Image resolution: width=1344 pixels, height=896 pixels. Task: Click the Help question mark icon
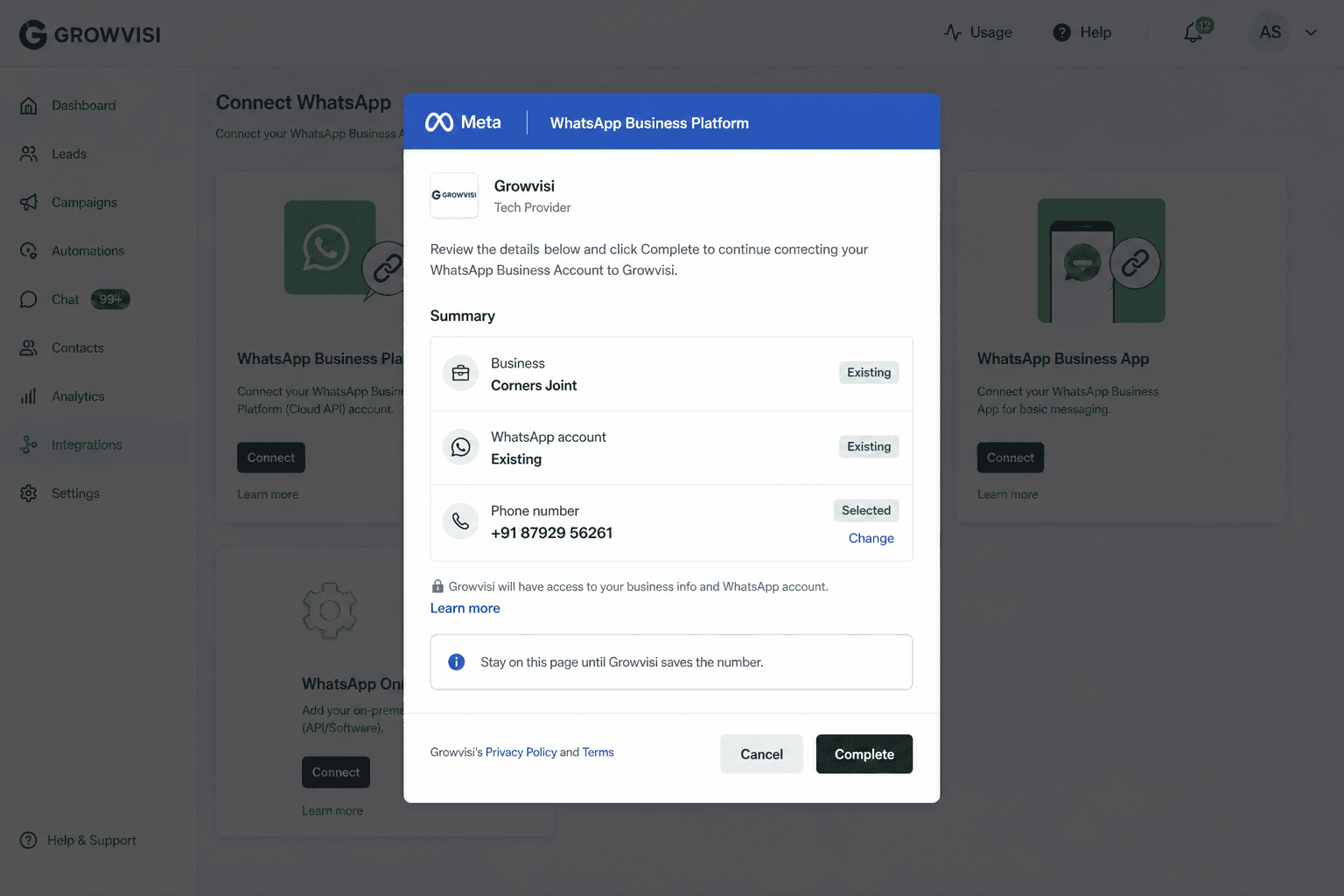pos(1061,32)
